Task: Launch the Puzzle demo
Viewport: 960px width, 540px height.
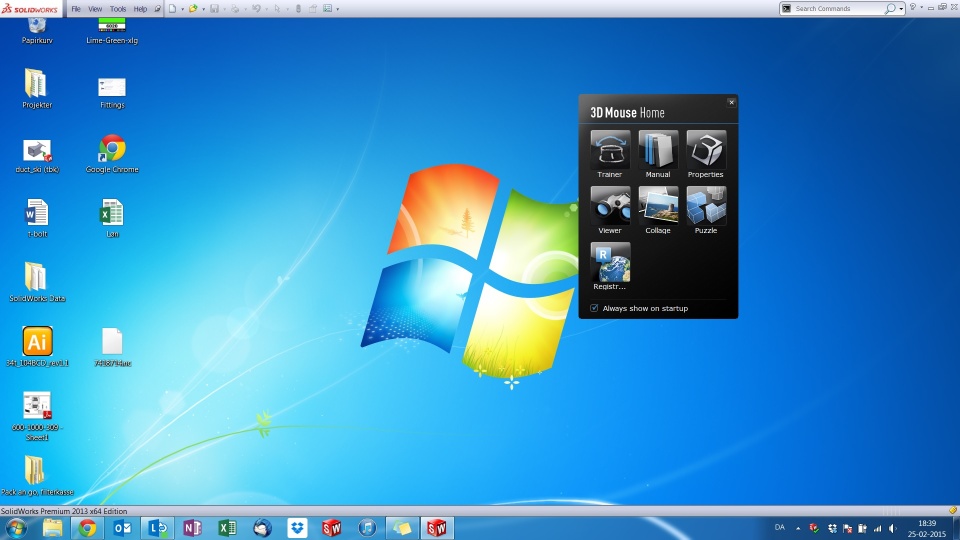Action: 706,210
